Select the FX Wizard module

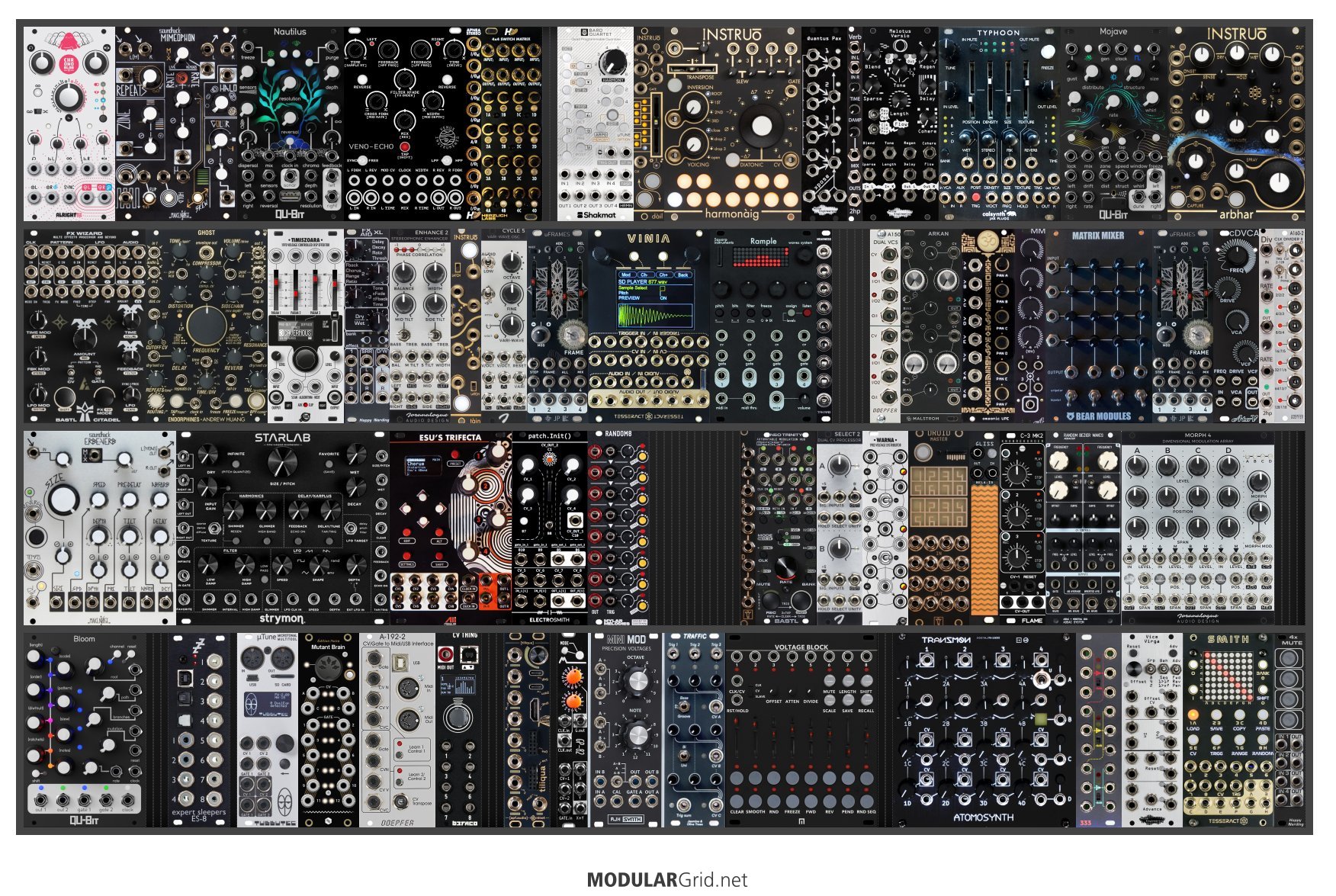(85, 326)
